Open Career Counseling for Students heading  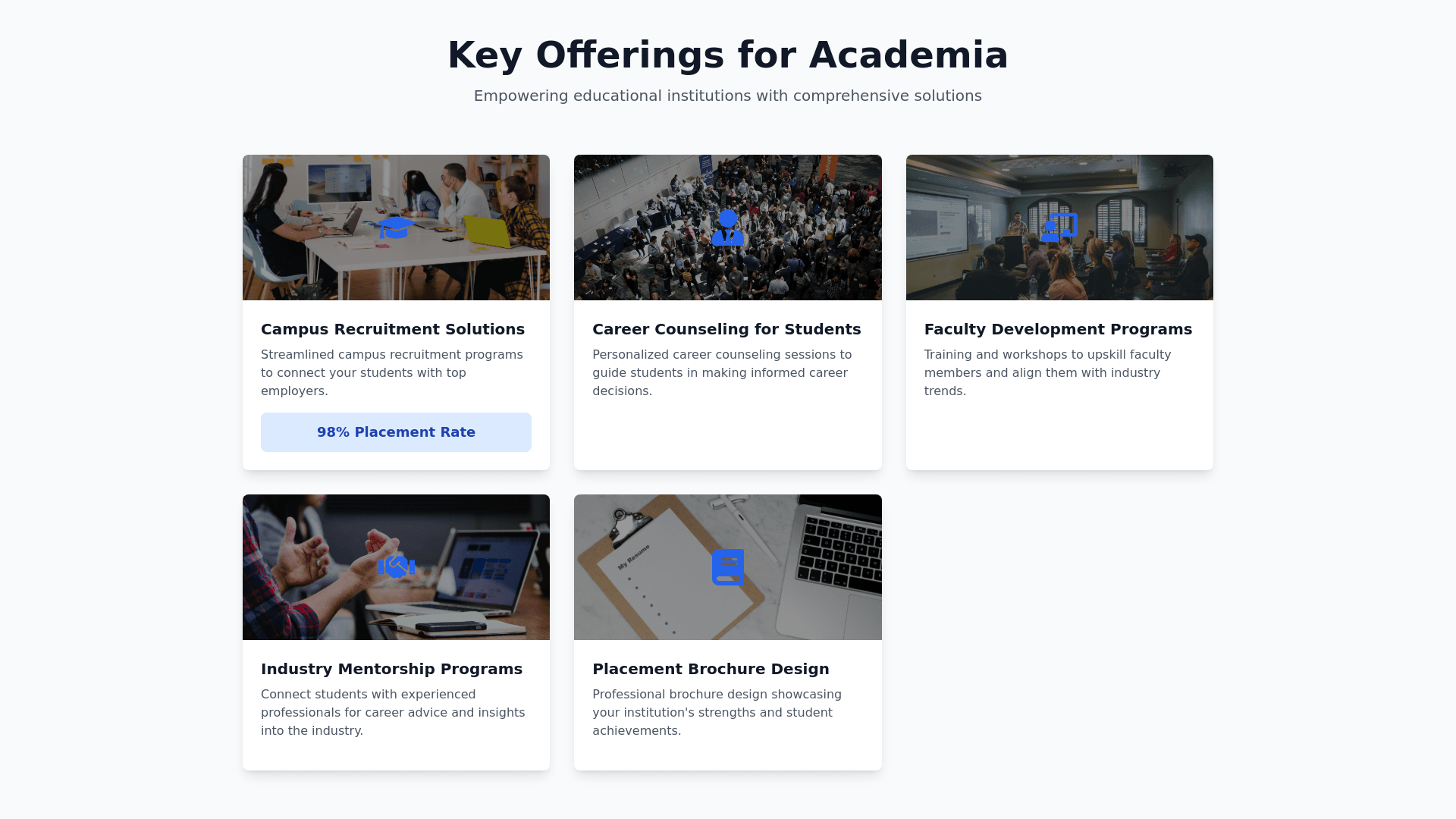click(x=726, y=329)
